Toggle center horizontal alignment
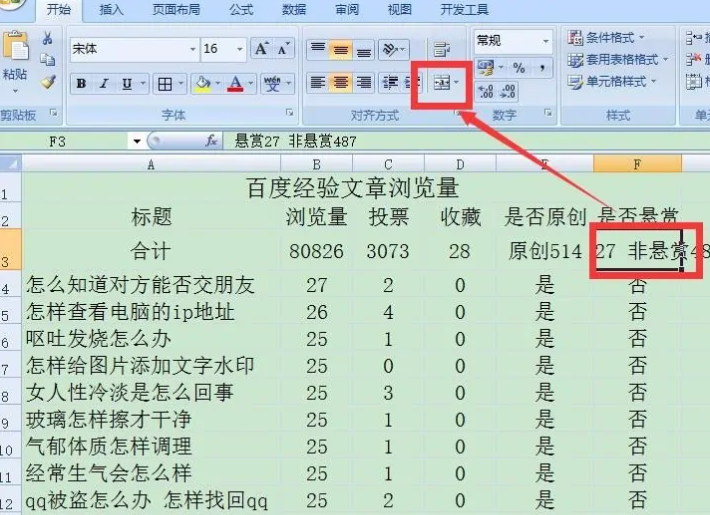 [341, 82]
